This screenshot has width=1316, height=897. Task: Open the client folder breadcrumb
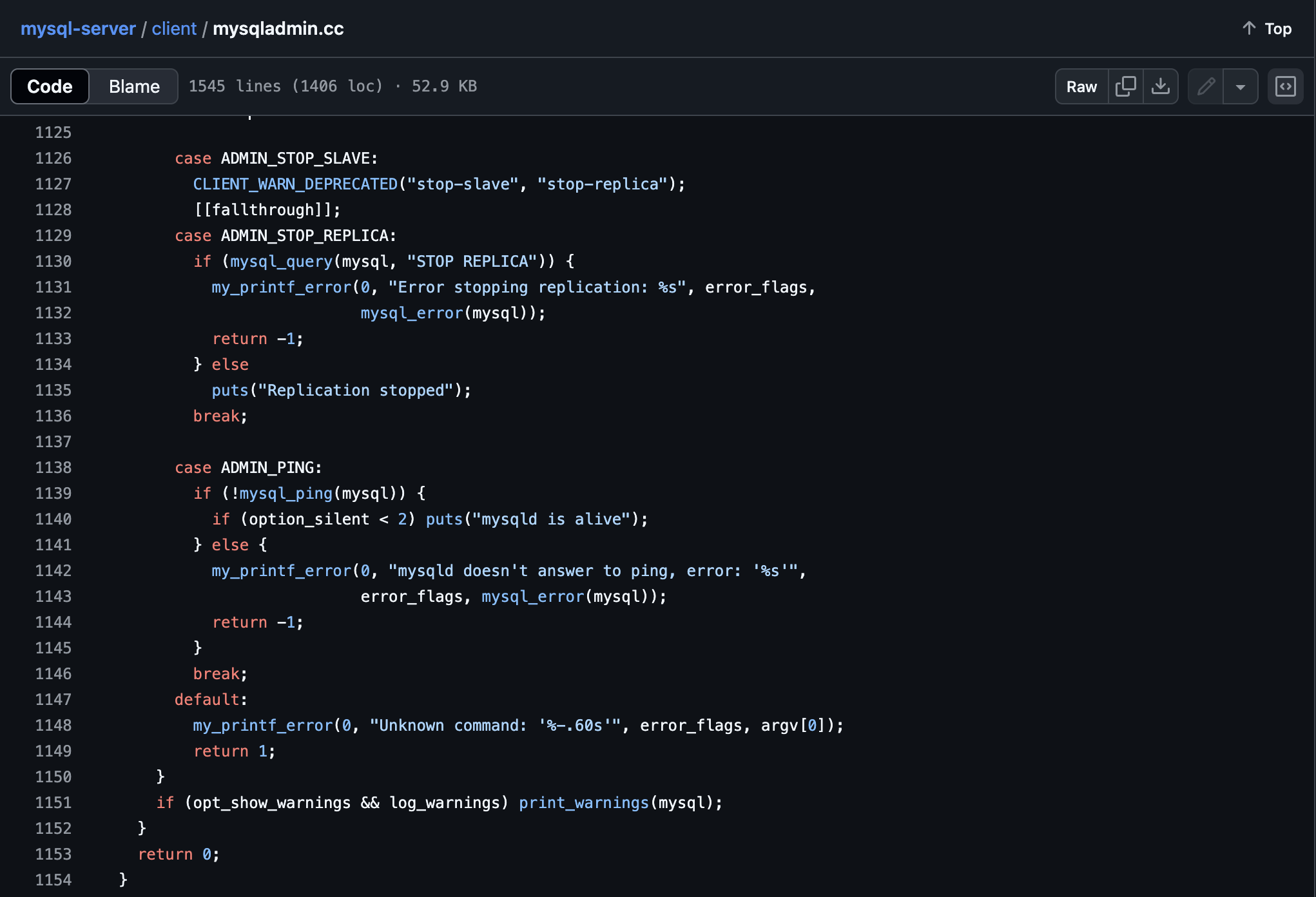click(x=174, y=28)
